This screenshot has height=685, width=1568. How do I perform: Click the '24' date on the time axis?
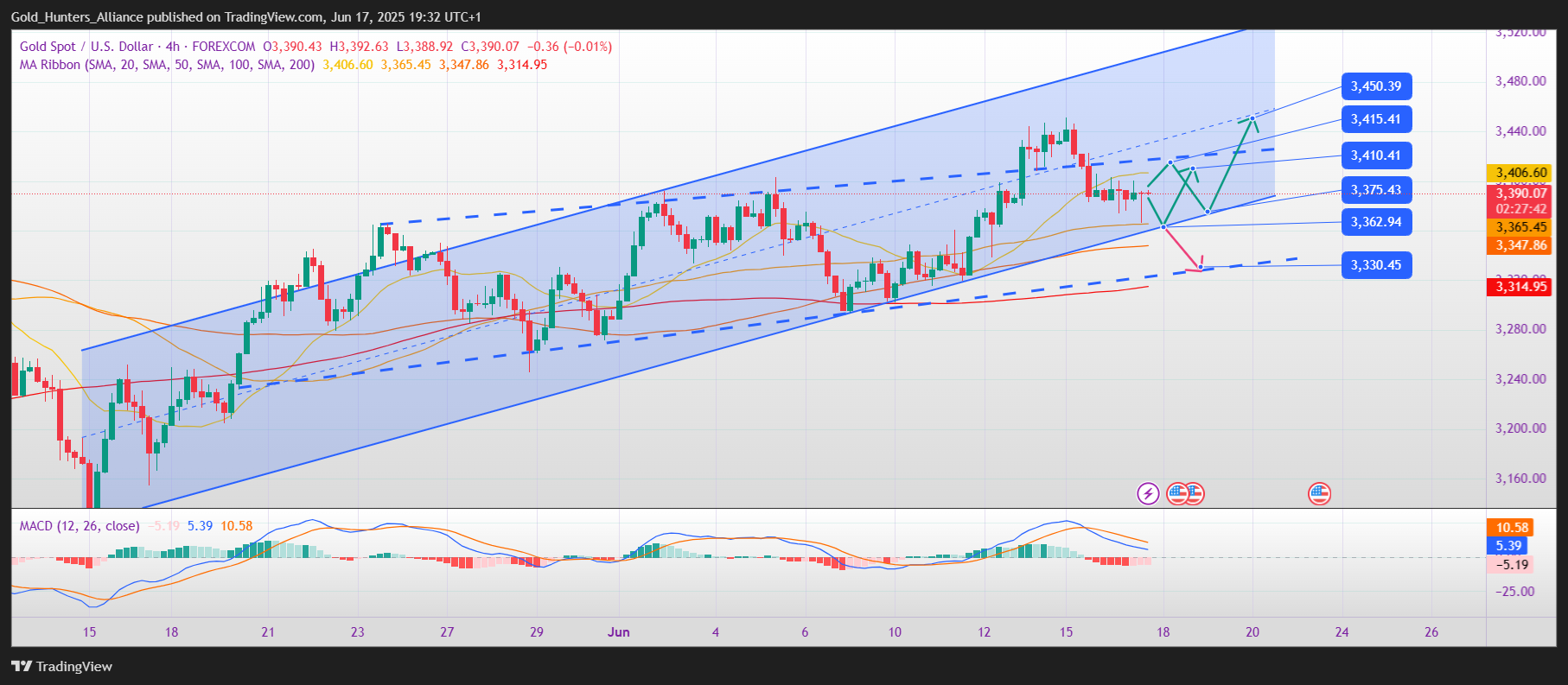pyautogui.click(x=1342, y=632)
